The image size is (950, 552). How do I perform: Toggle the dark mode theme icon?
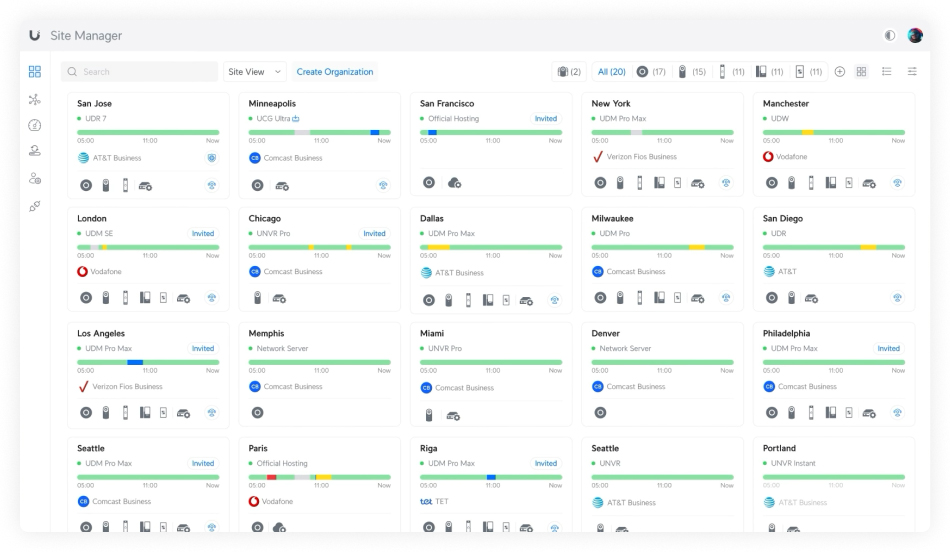tap(890, 36)
